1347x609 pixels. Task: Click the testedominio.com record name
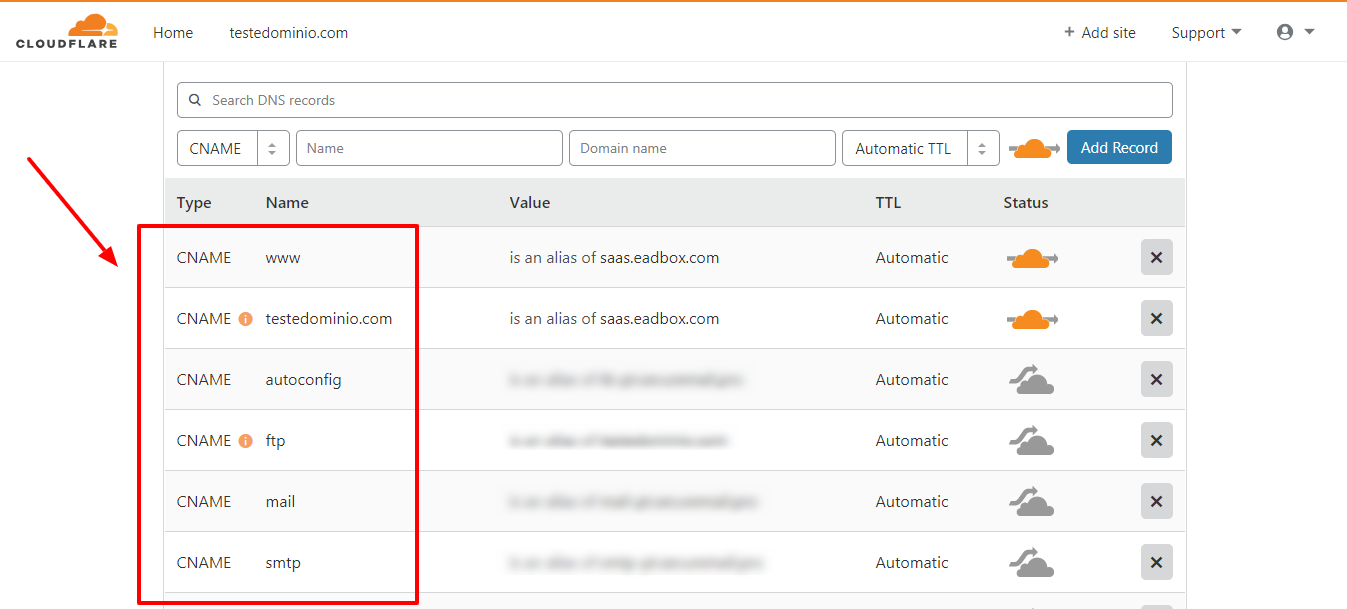coord(329,319)
